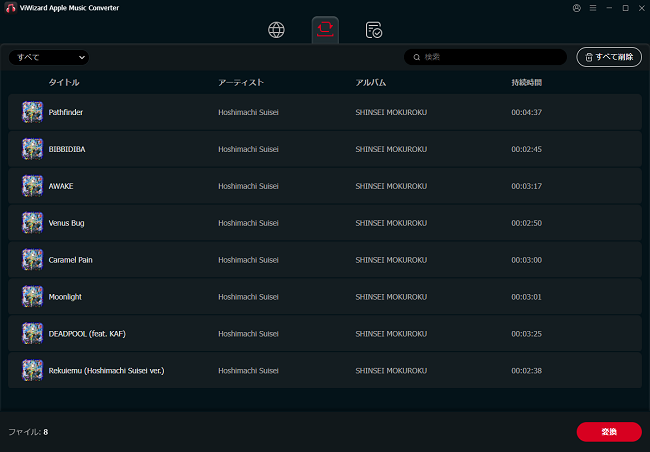Click SHINSEI MOKUROKU album in Venus Bug row

[391, 223]
